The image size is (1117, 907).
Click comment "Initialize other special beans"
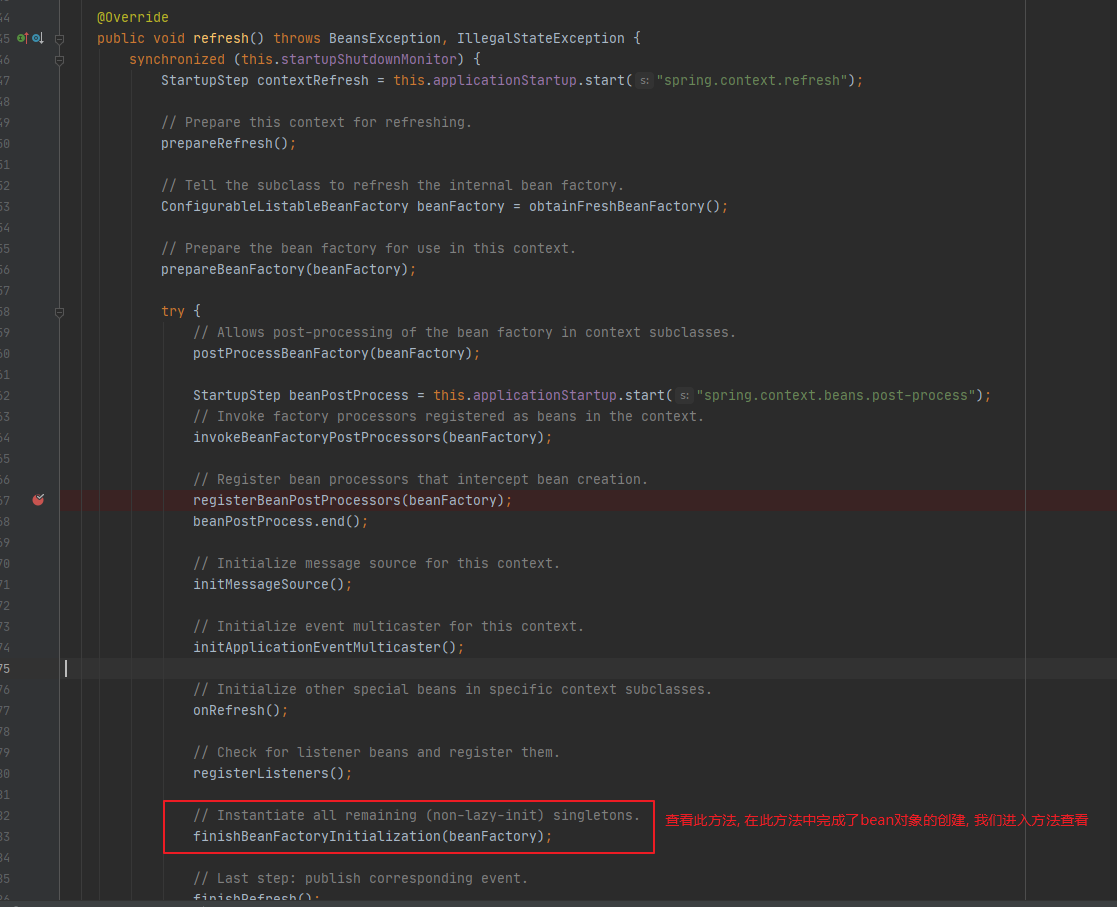tap(452, 690)
